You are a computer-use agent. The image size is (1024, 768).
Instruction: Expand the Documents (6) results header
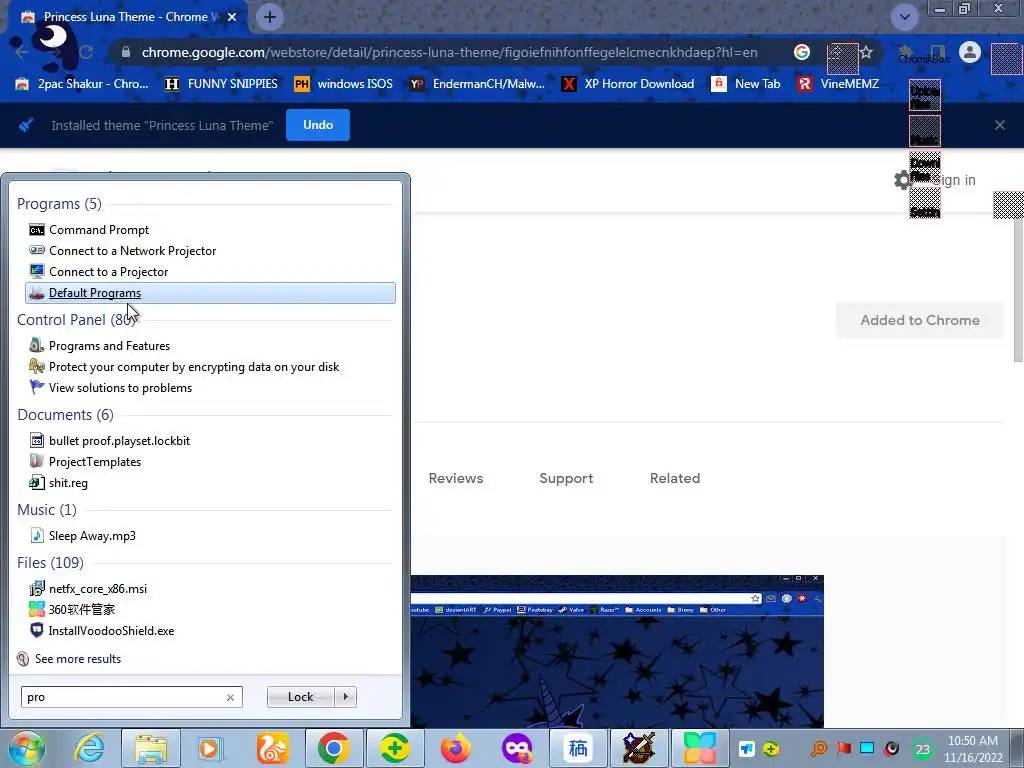[x=65, y=415]
